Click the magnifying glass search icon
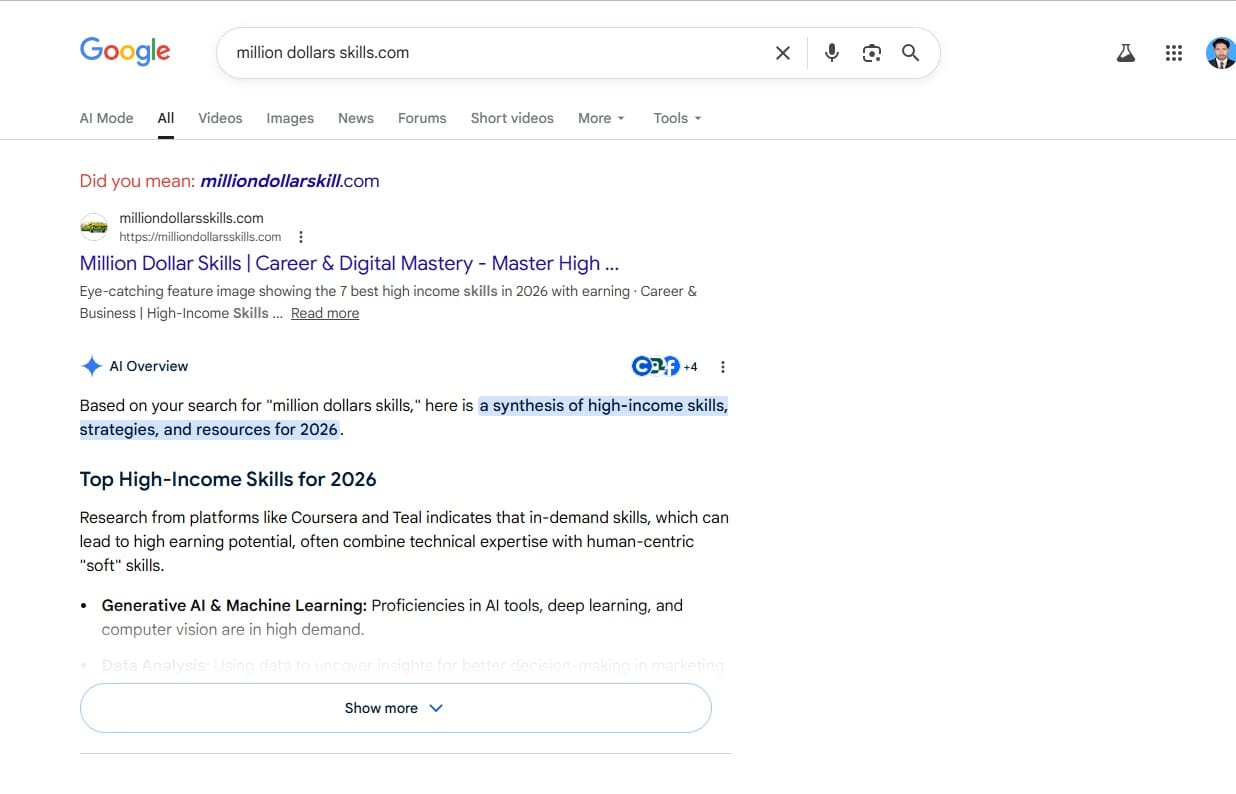 [x=910, y=53]
